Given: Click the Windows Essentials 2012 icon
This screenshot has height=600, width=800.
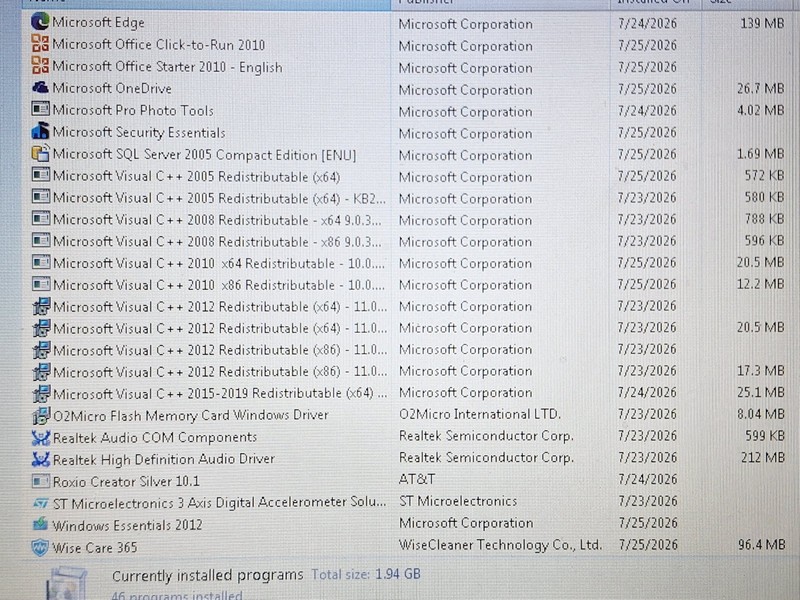Looking at the screenshot, I should pos(41,524).
